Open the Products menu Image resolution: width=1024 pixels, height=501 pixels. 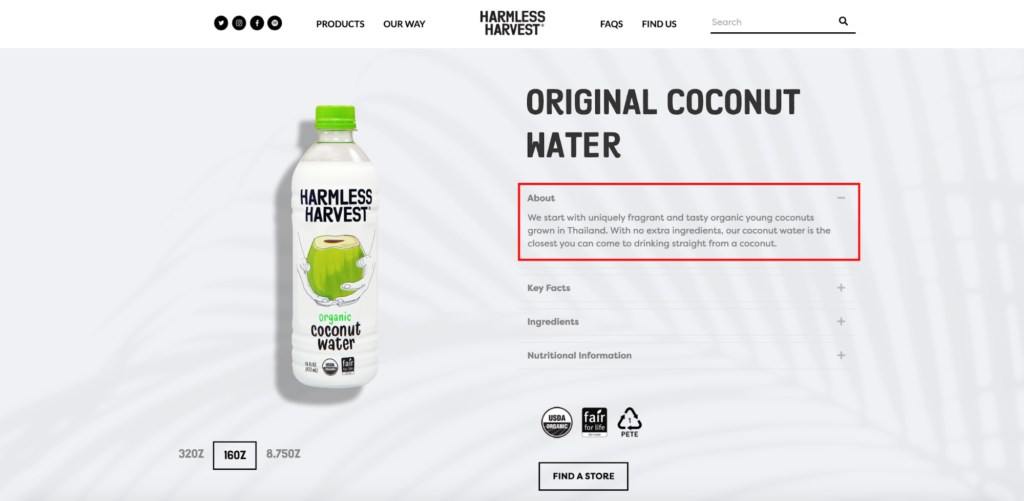tap(340, 24)
